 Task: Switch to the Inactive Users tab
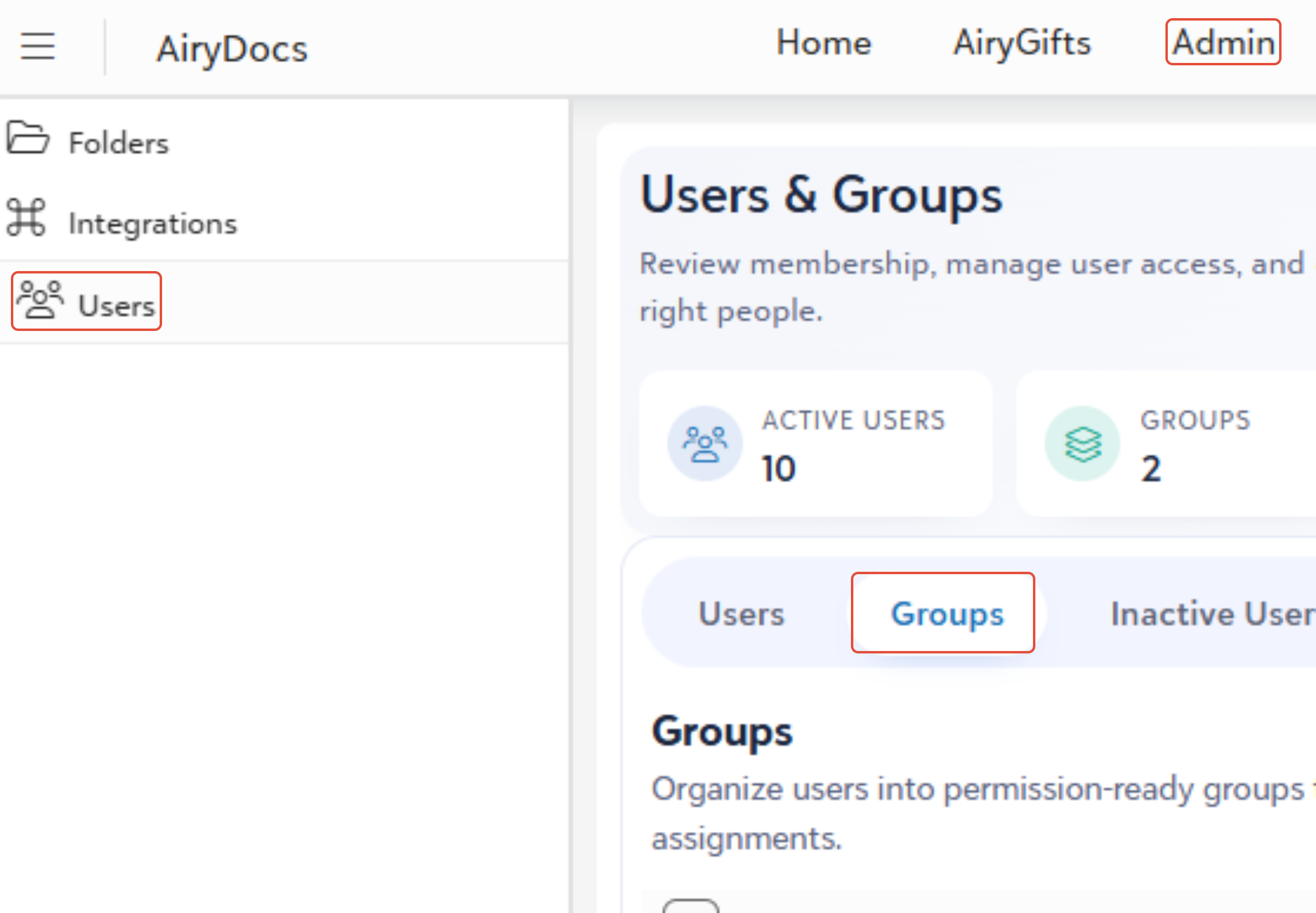(x=1213, y=614)
